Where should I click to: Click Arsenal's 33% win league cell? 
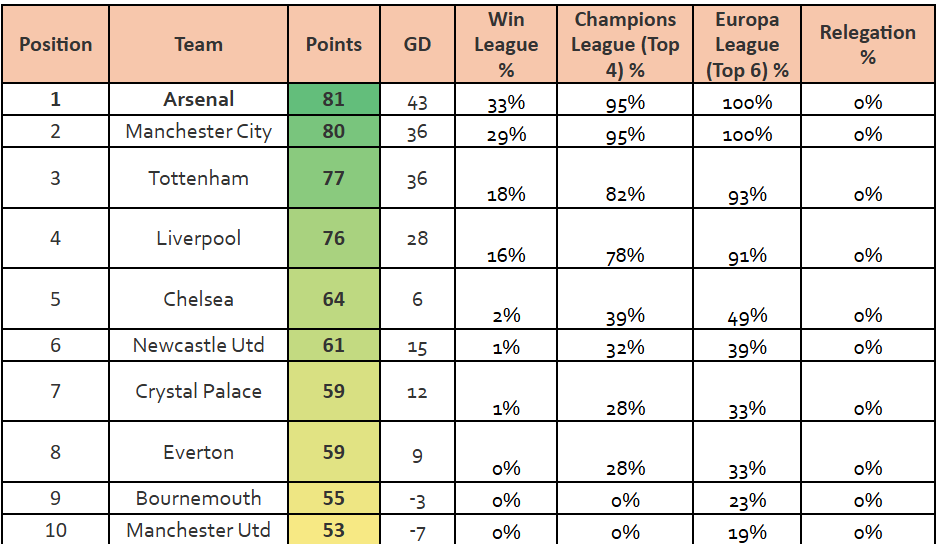pos(506,100)
